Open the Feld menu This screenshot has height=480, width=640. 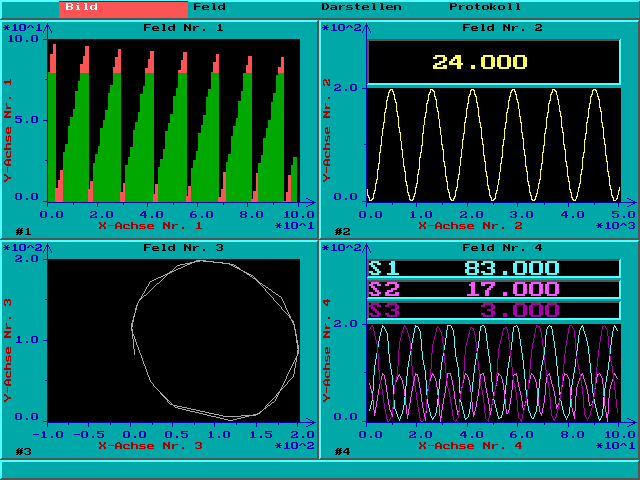point(209,7)
